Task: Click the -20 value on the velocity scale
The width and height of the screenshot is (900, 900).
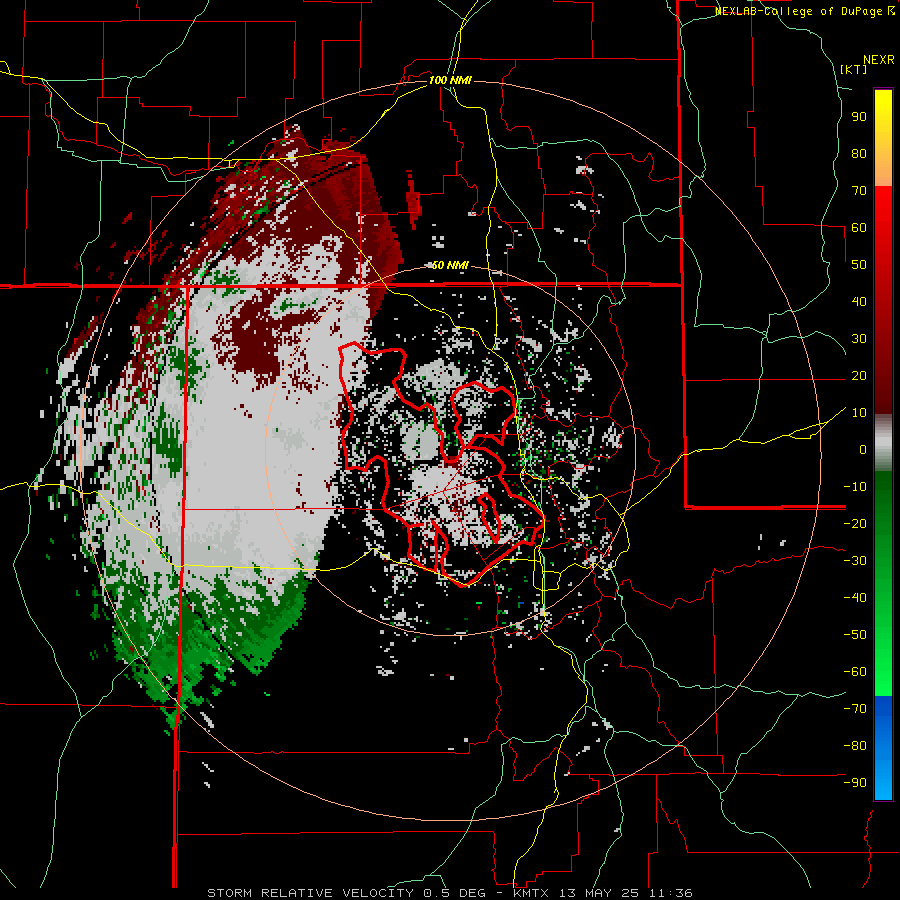Action: pyautogui.click(x=855, y=524)
